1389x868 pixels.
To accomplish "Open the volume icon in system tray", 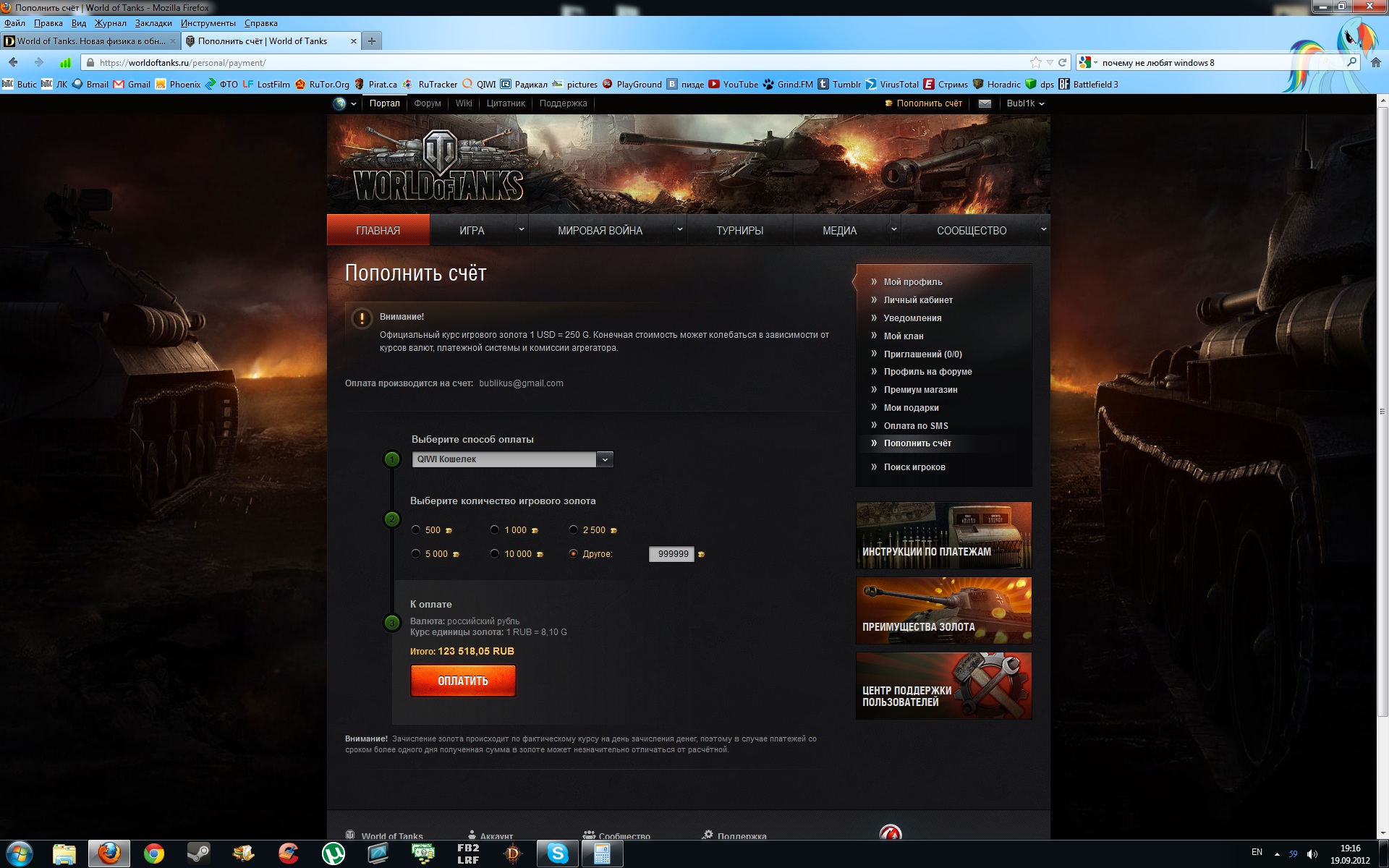I will click(1312, 854).
